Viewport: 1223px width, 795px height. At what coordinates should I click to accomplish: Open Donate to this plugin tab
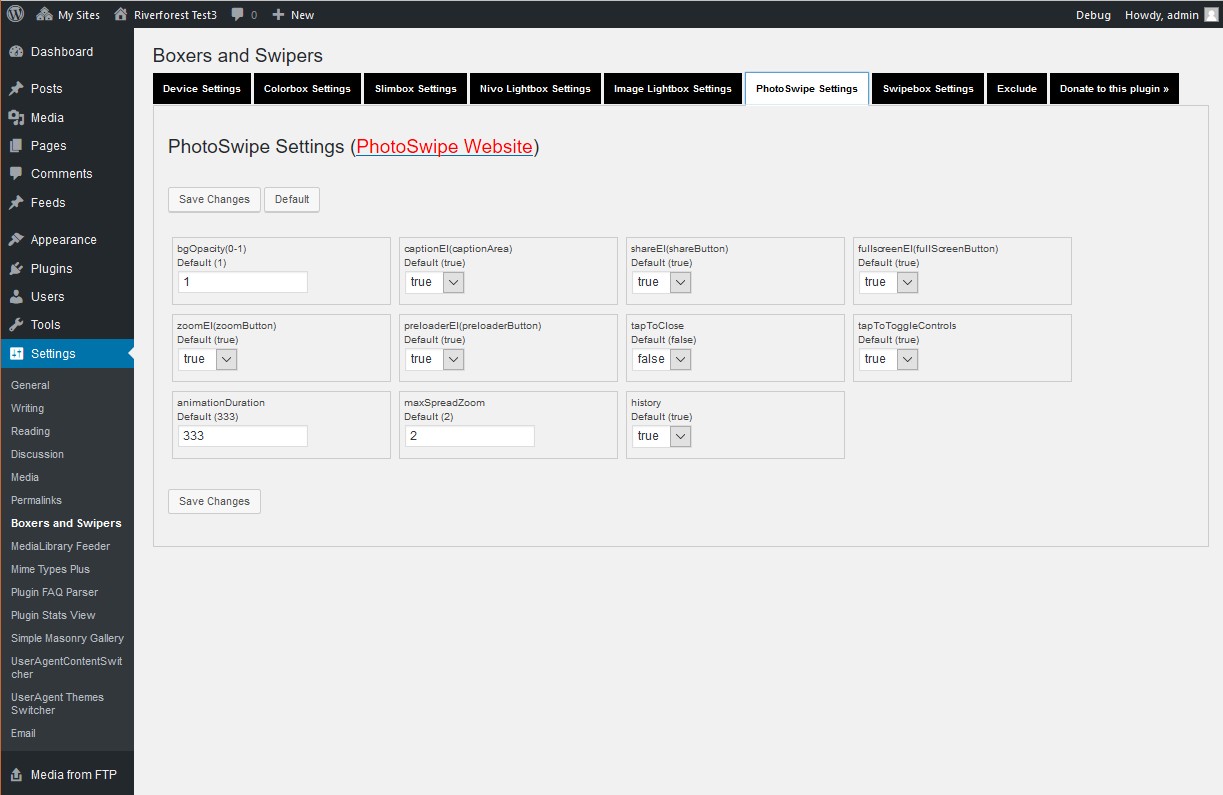[x=1114, y=88]
